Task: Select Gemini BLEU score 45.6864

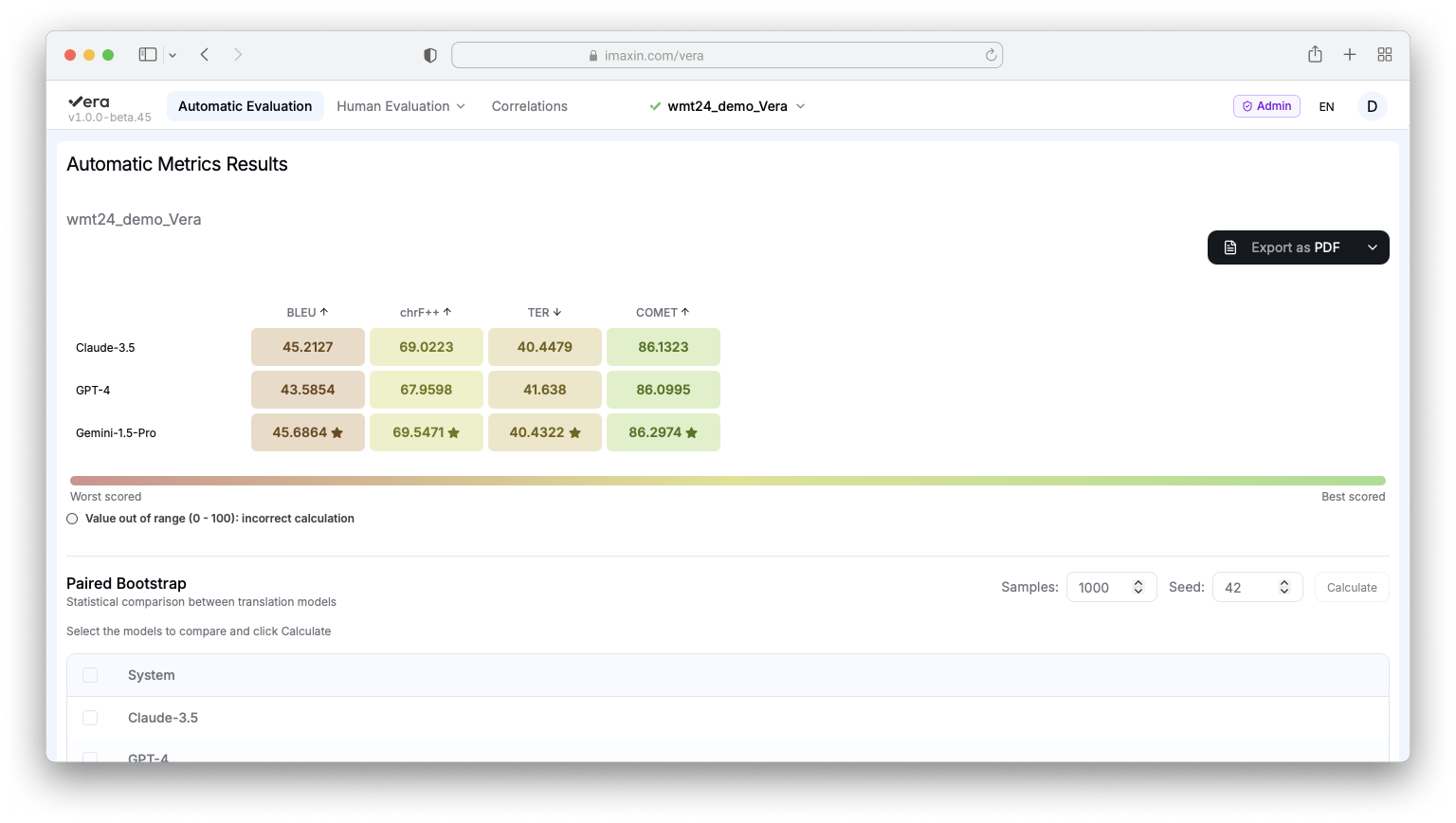Action: click(x=308, y=432)
